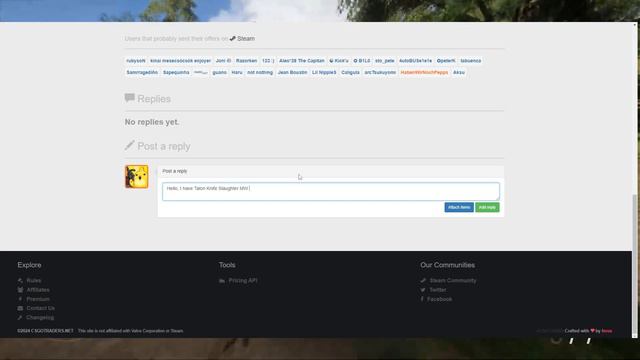The width and height of the screenshot is (640, 360).
Task: Open the Steam link in offers heading
Action: click(246, 38)
